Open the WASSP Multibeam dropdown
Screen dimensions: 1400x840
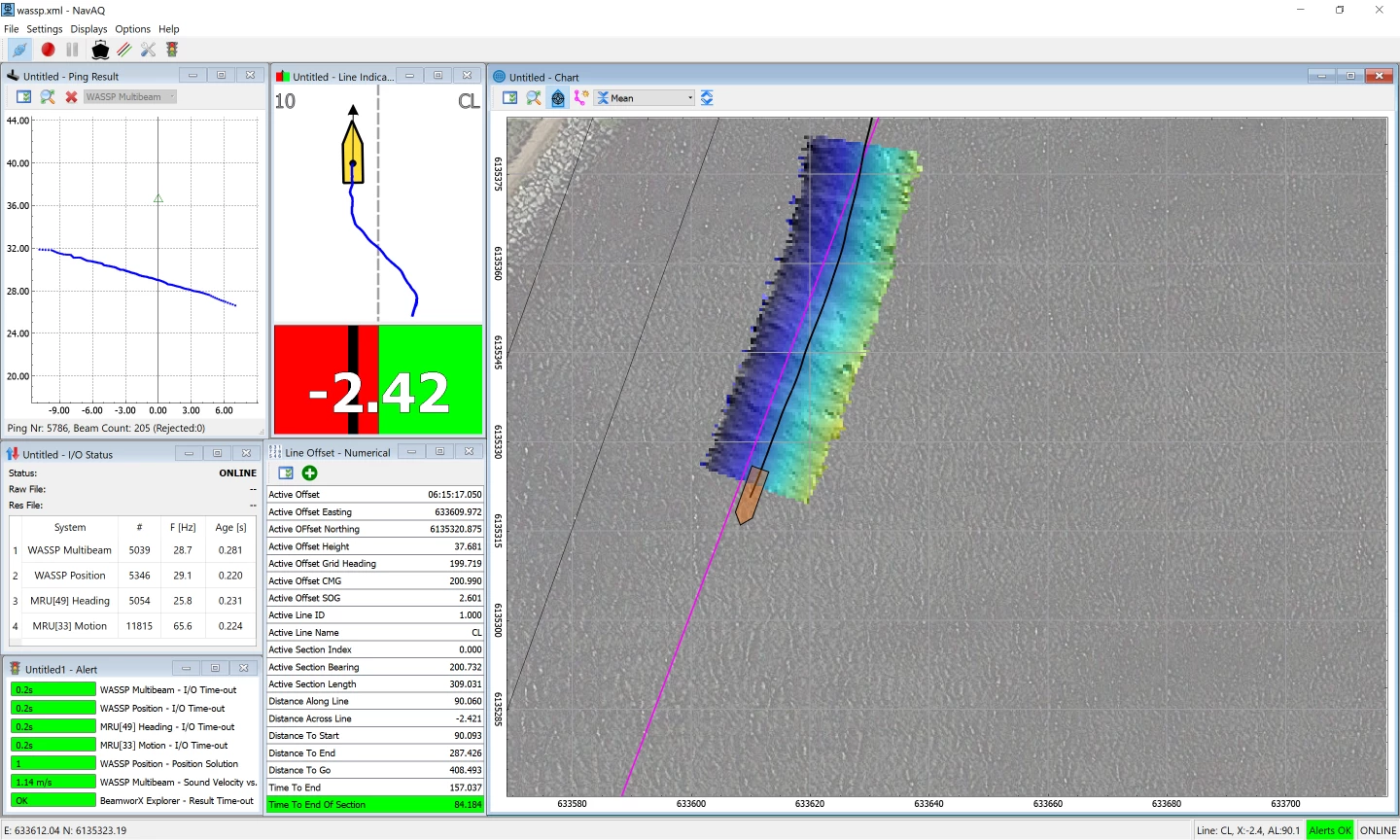pyautogui.click(x=130, y=96)
